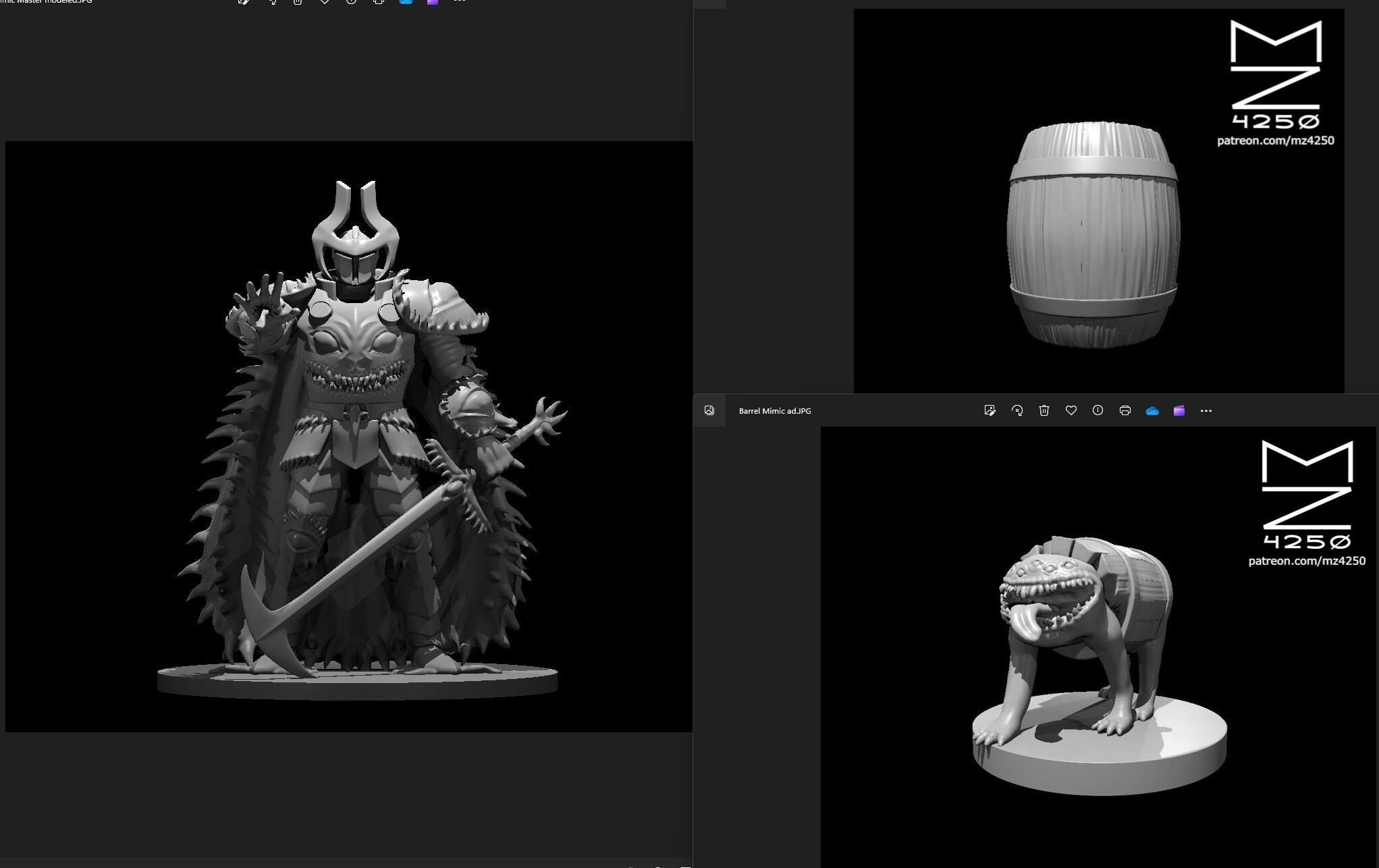This screenshot has width=1379, height=868.
Task: Delete Mimic Master modeled.JPG with trash icon
Action: click(297, 2)
